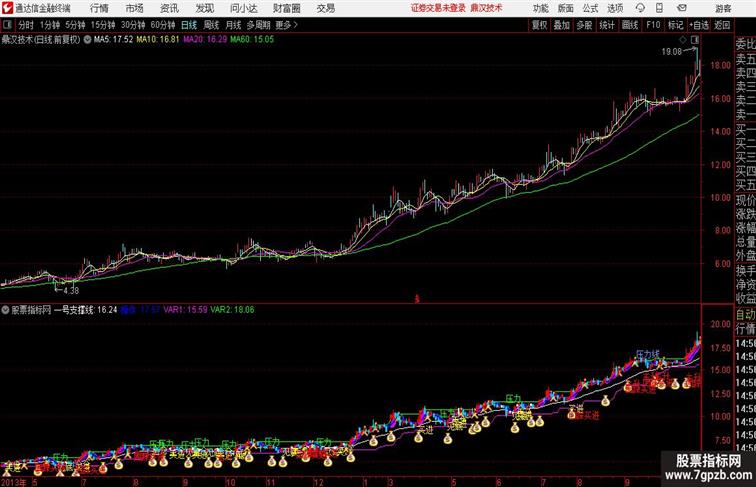The height and width of the screenshot is (487, 756).
Task: Click the MA5: 17.52 value
Action: [113, 40]
